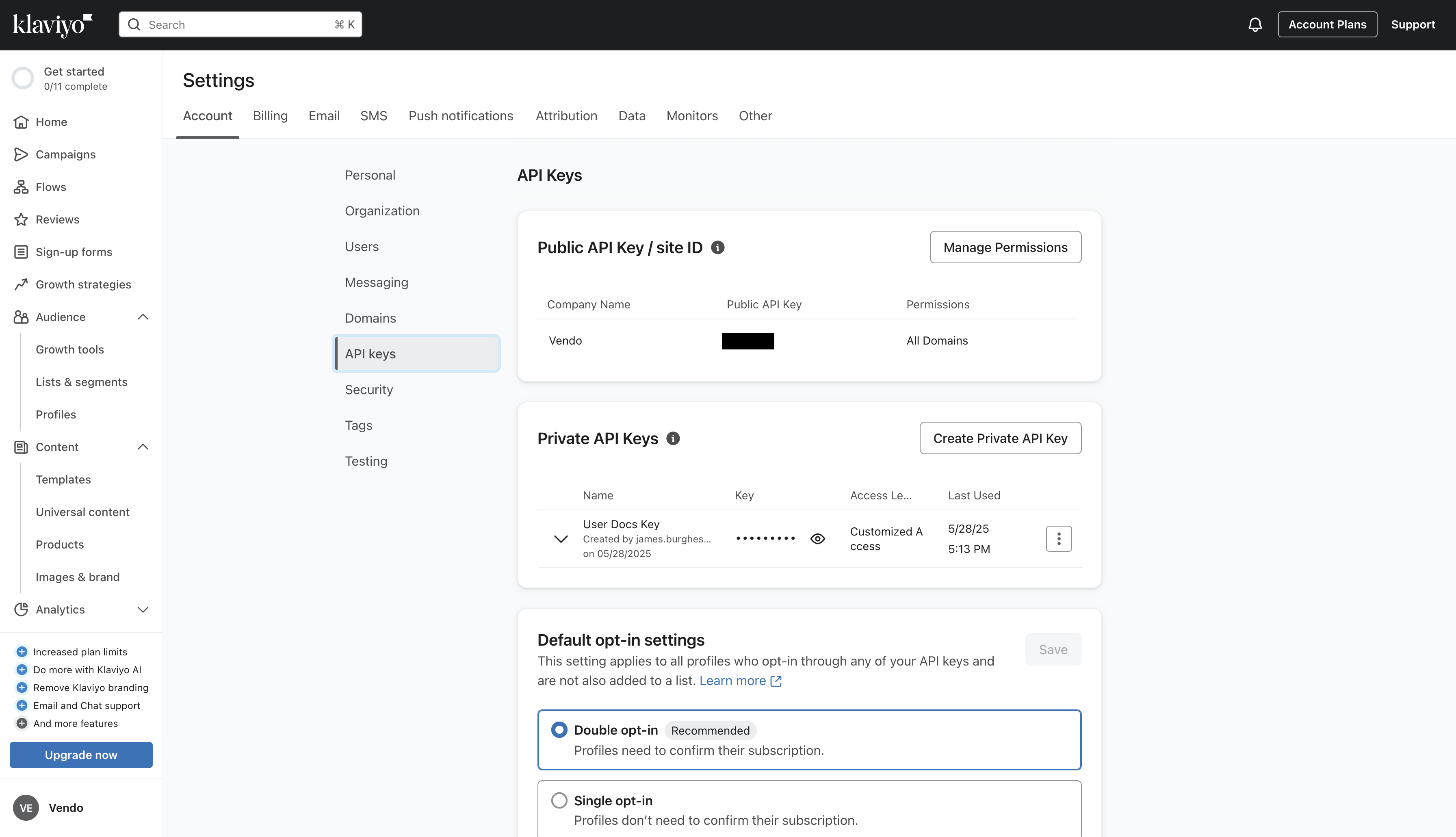Go to the Attribution tab
This screenshot has height=837, width=1456.
click(x=566, y=115)
